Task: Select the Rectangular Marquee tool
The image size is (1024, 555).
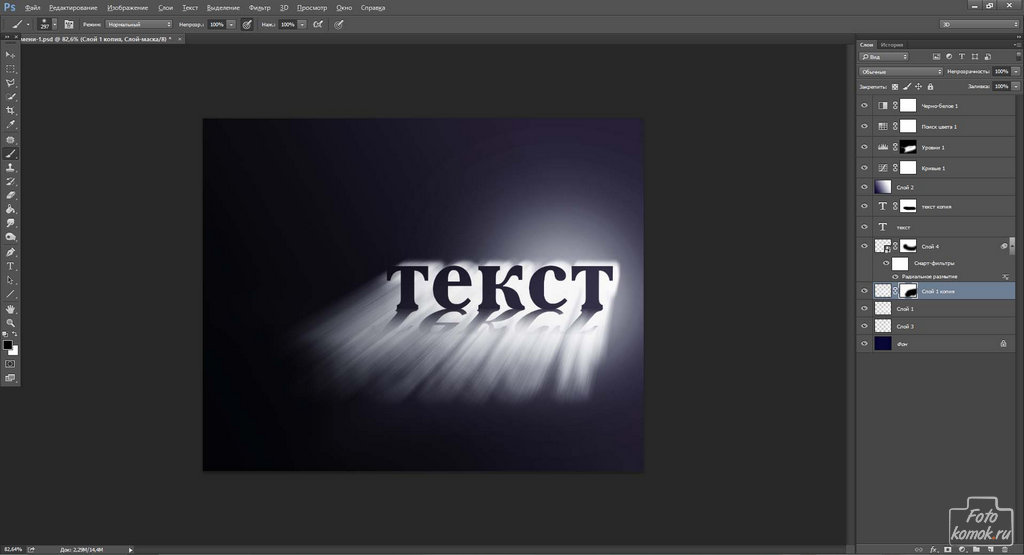Action: coord(10,69)
